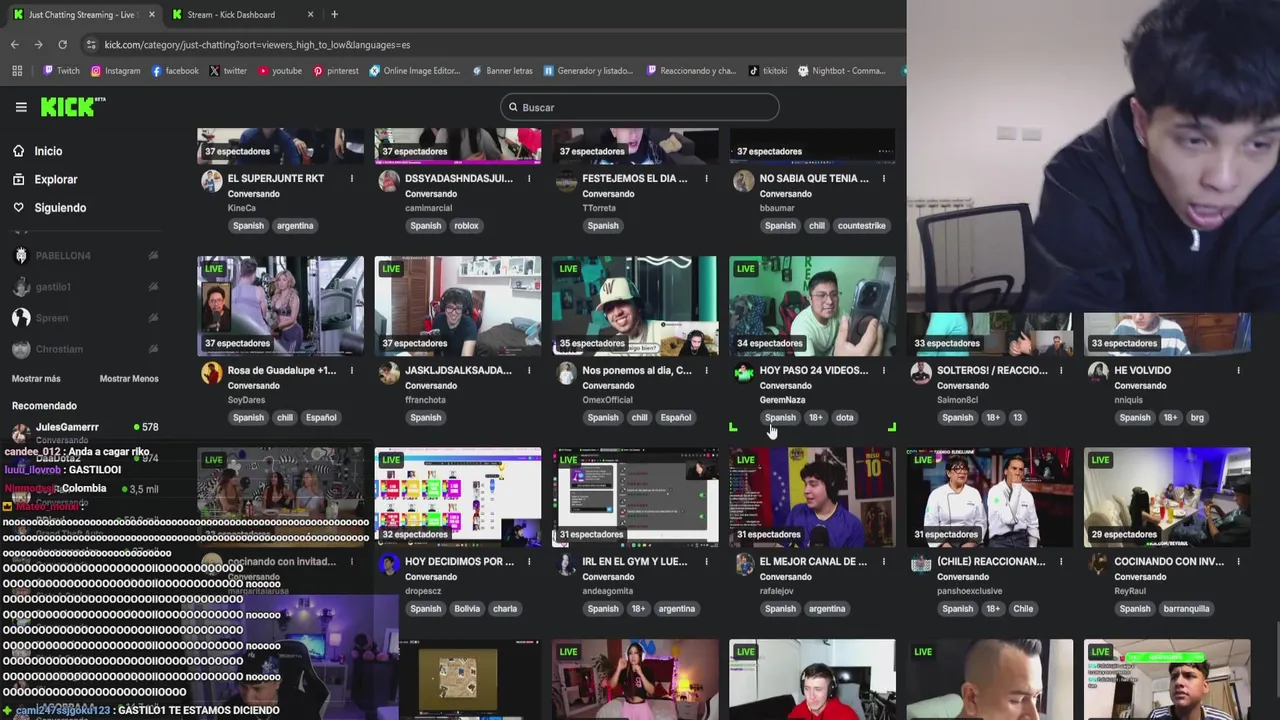The image size is (1280, 720).
Task: Click the Buscar search field
Action: [639, 107]
